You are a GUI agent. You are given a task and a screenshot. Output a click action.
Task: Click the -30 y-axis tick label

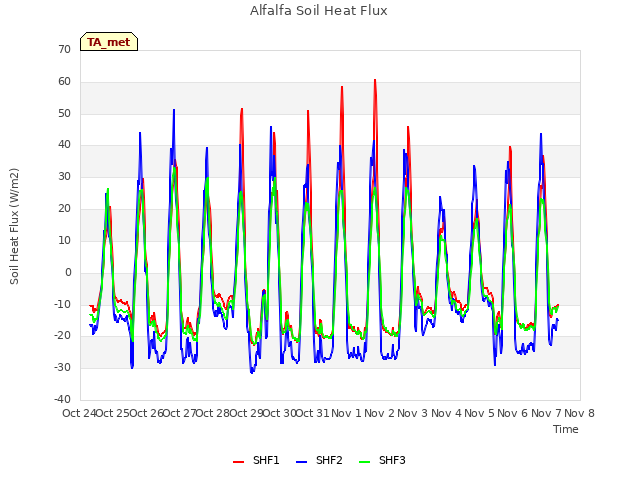[x=62, y=368]
